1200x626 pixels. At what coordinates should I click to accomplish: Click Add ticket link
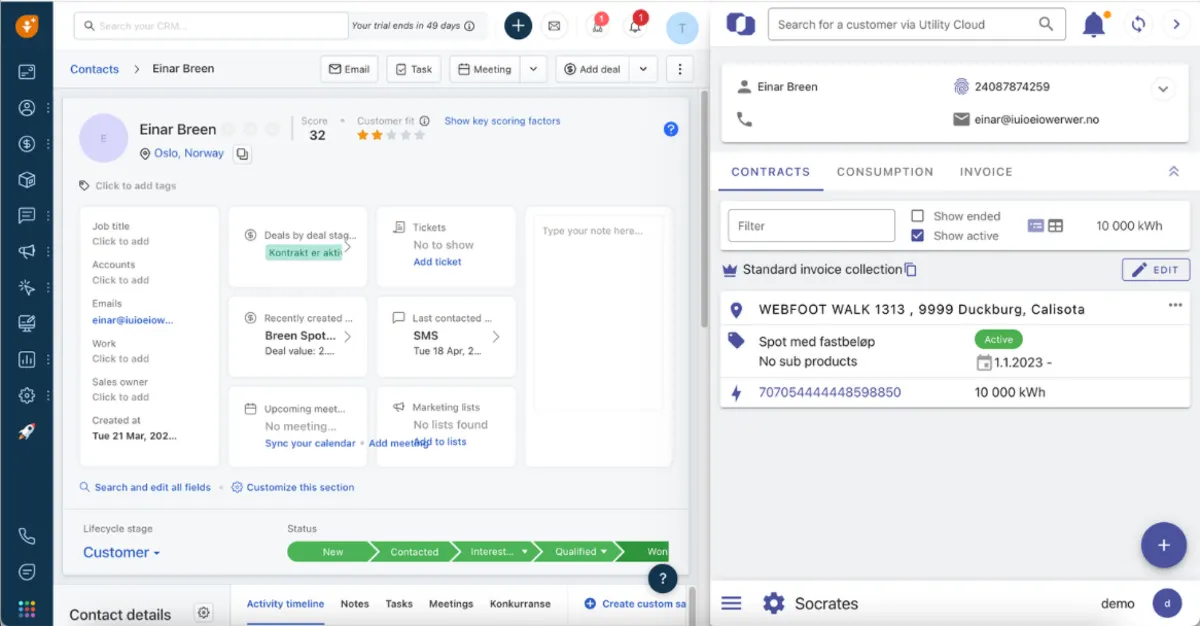pyautogui.click(x=438, y=262)
